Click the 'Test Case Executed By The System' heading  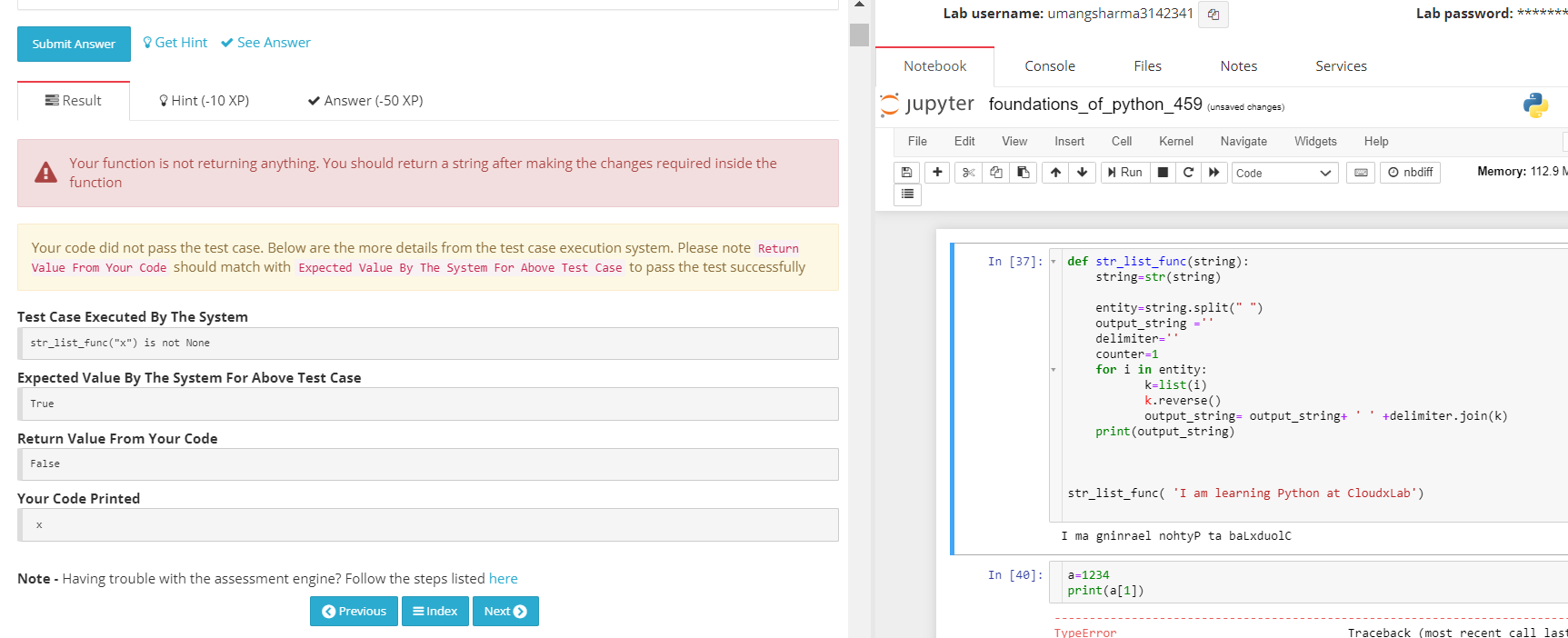tap(133, 317)
